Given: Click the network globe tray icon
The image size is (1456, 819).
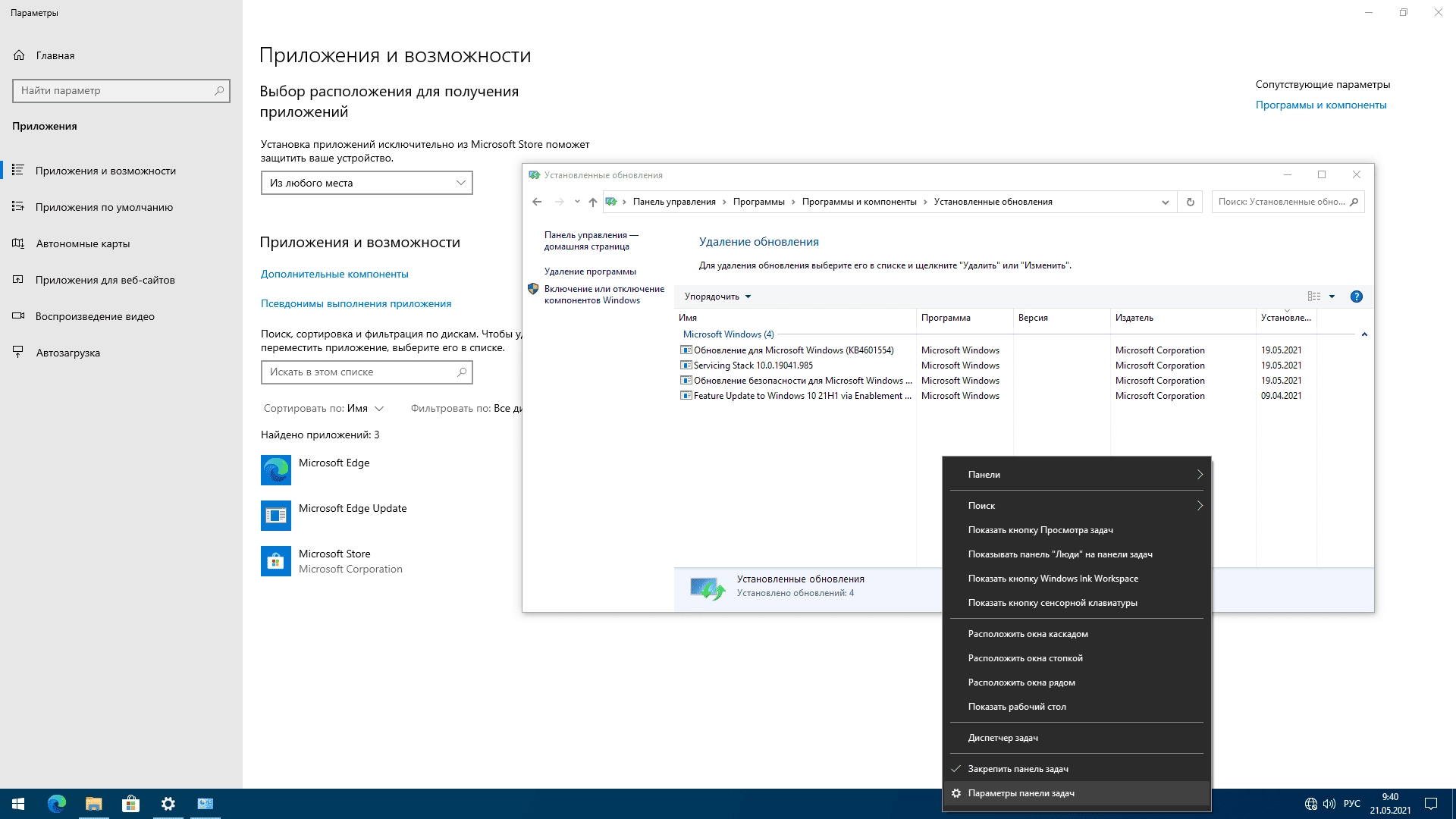Looking at the screenshot, I should coord(1311,804).
